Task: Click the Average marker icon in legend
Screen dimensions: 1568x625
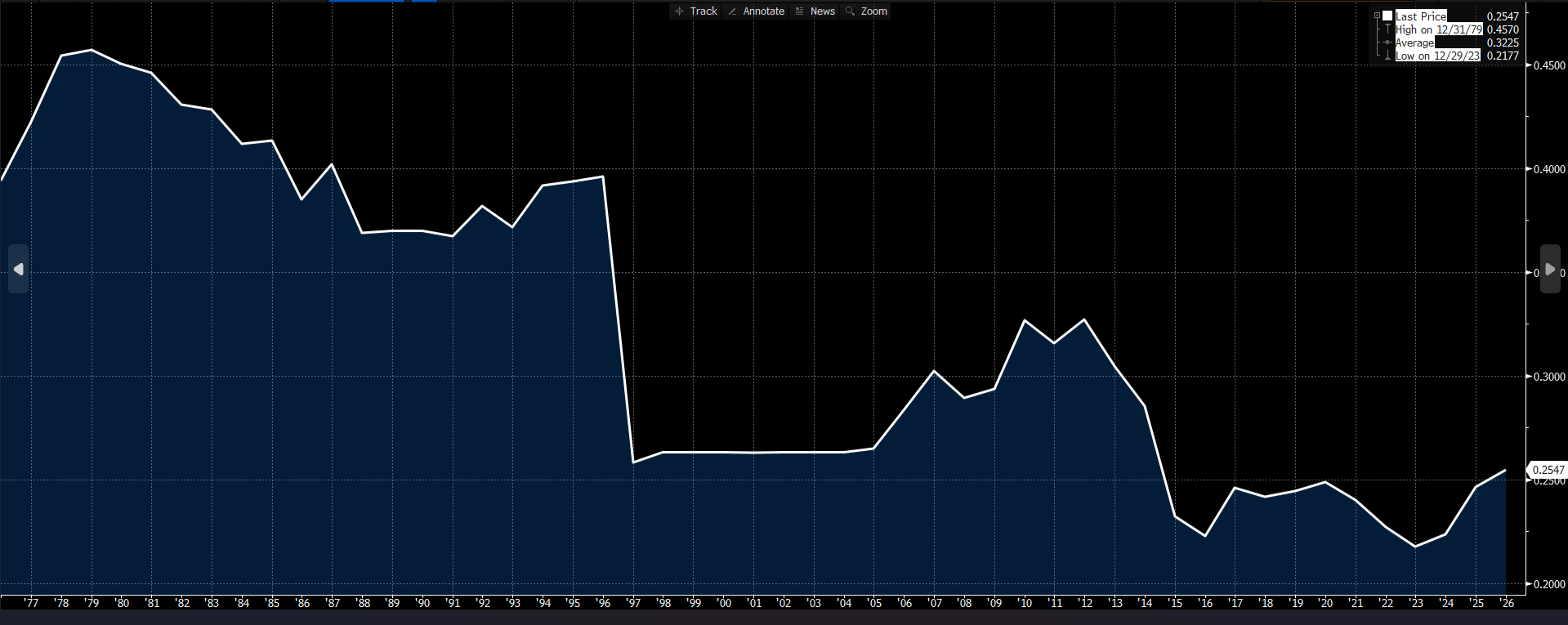Action: click(1387, 42)
